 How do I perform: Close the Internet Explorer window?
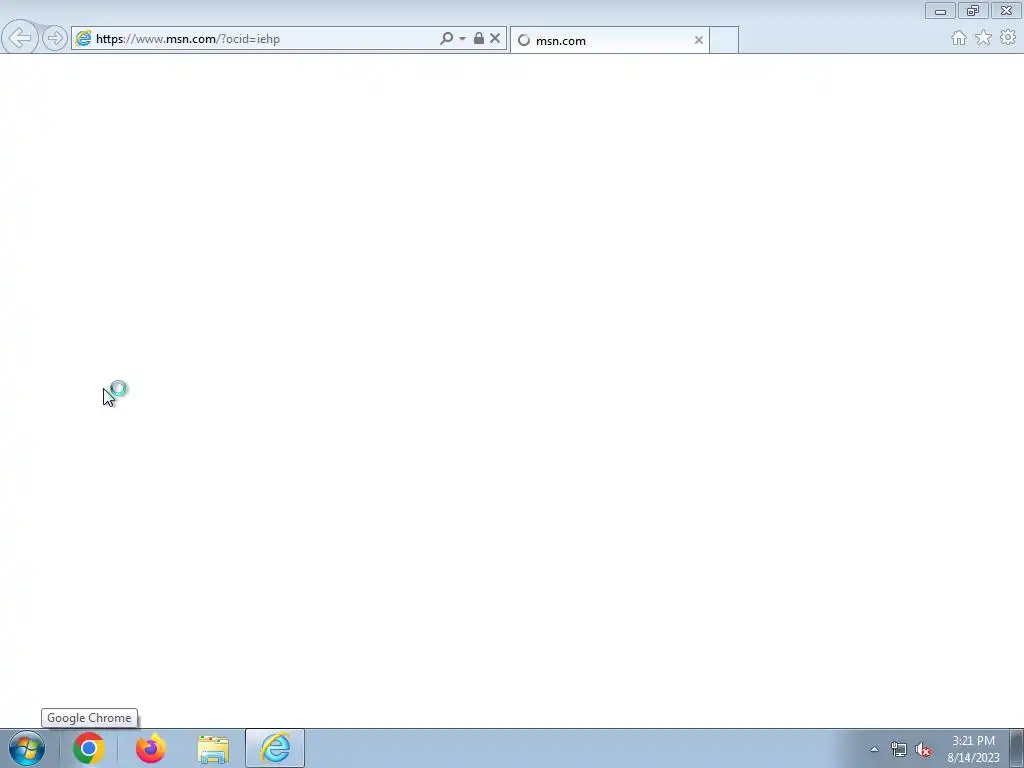click(1006, 11)
